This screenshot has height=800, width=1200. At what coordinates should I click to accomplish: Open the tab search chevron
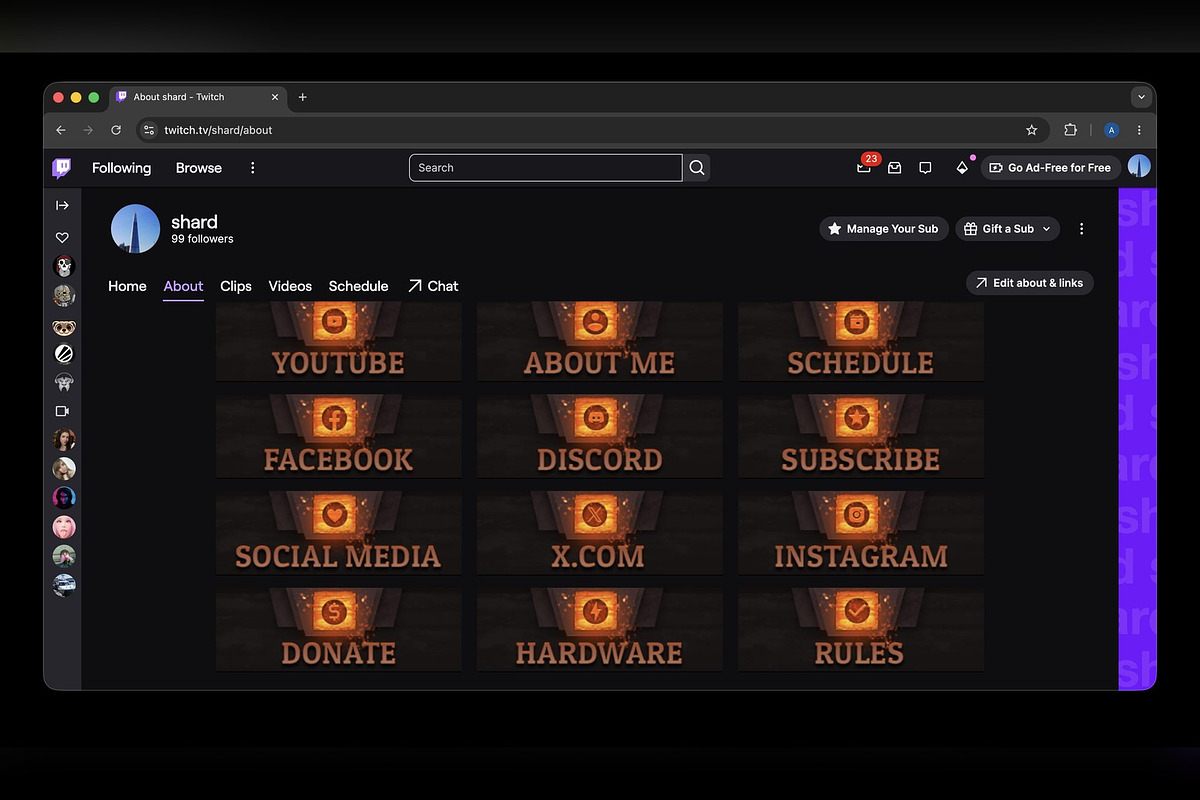[1141, 97]
